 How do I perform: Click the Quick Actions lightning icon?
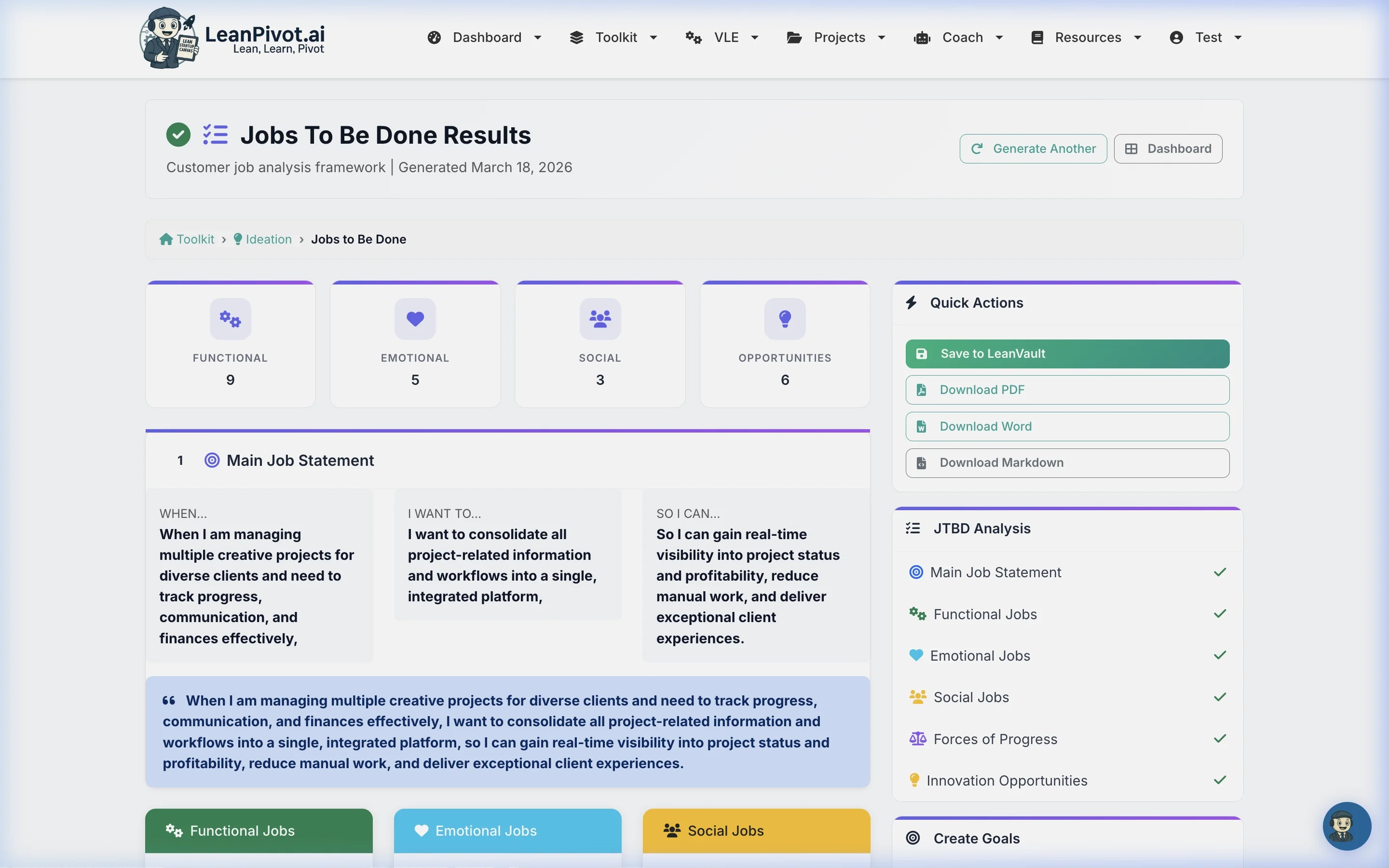[912, 302]
